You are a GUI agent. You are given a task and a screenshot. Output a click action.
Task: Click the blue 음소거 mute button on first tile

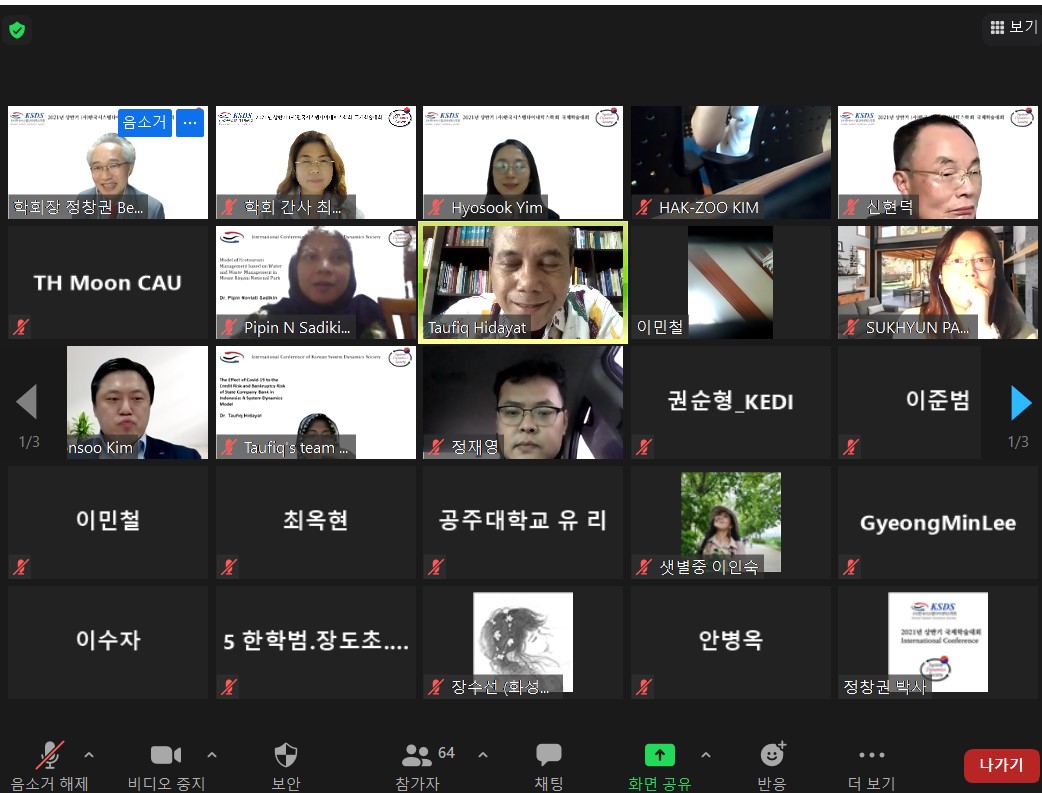(x=145, y=123)
